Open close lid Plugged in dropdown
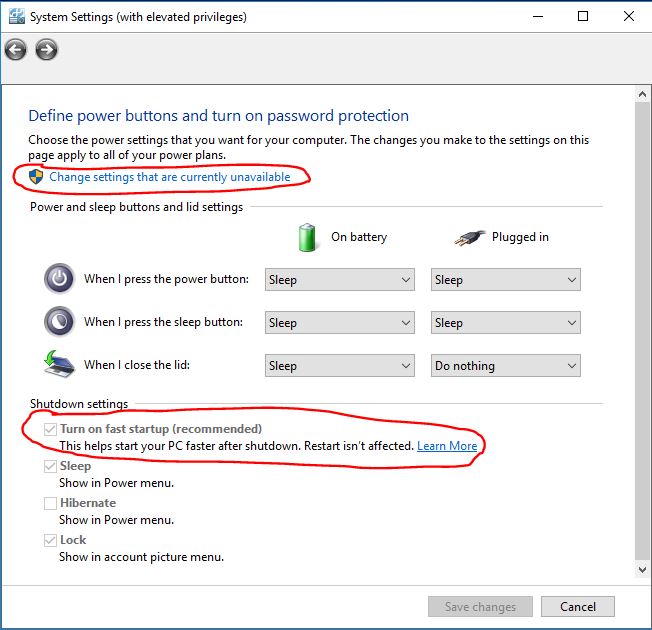Viewport: 652px width, 630px height. [x=506, y=366]
